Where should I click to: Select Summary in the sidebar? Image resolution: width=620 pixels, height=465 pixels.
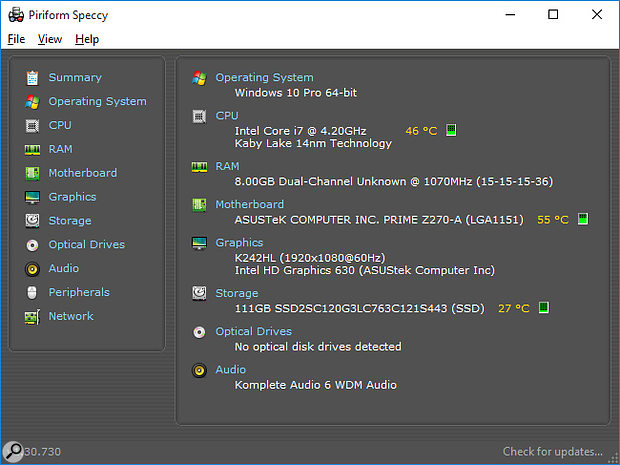75,78
